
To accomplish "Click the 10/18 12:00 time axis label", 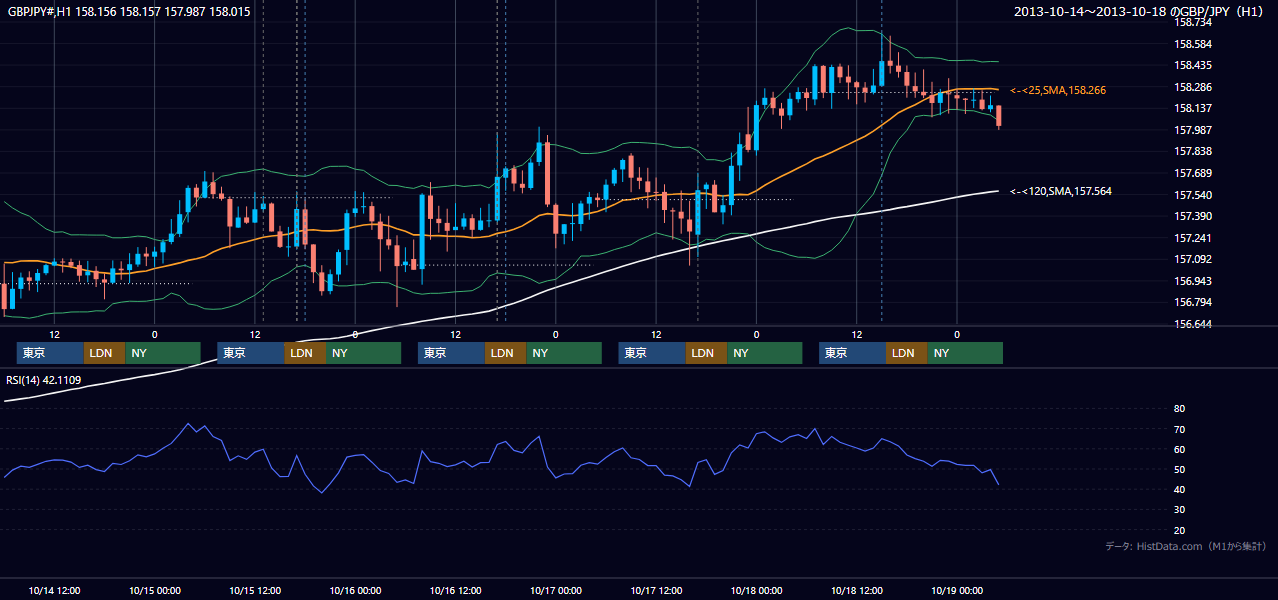I will [857, 590].
